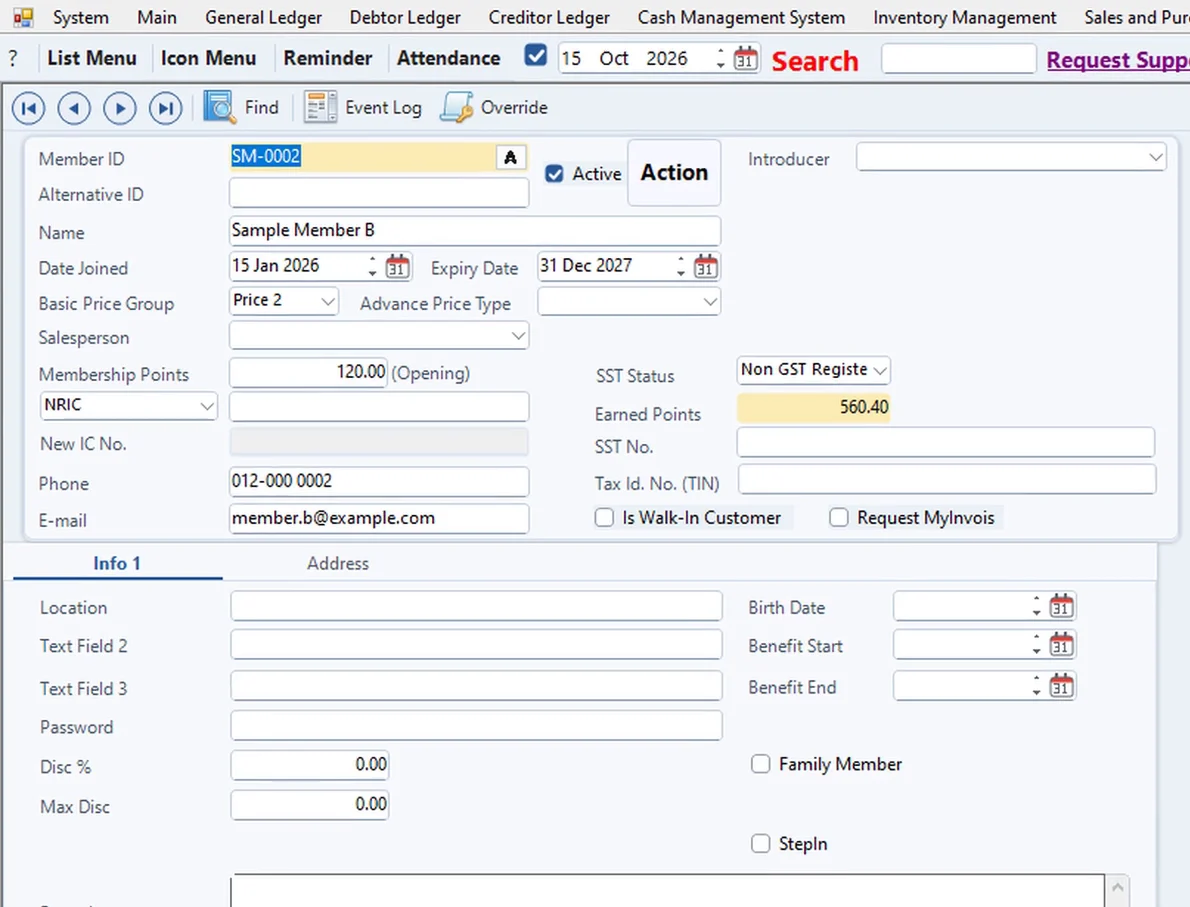Click the E-mail field
This screenshot has height=907, width=1190.
click(379, 518)
